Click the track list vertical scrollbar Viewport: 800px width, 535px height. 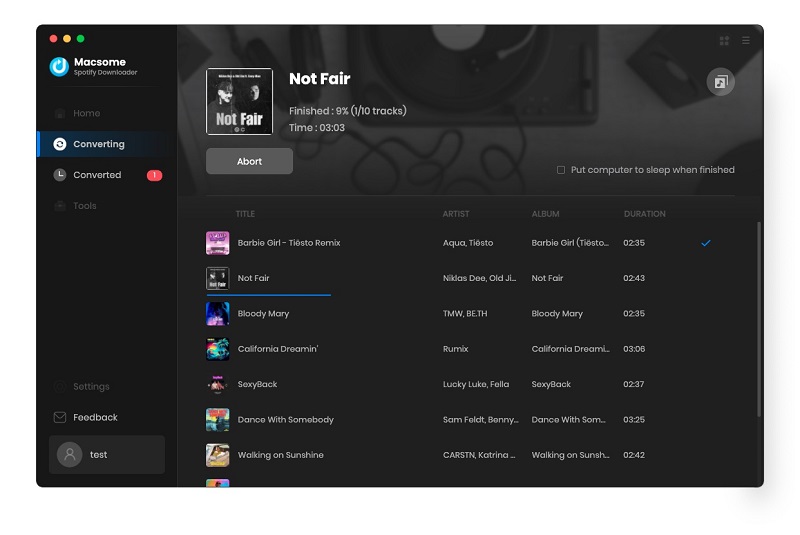tap(759, 319)
